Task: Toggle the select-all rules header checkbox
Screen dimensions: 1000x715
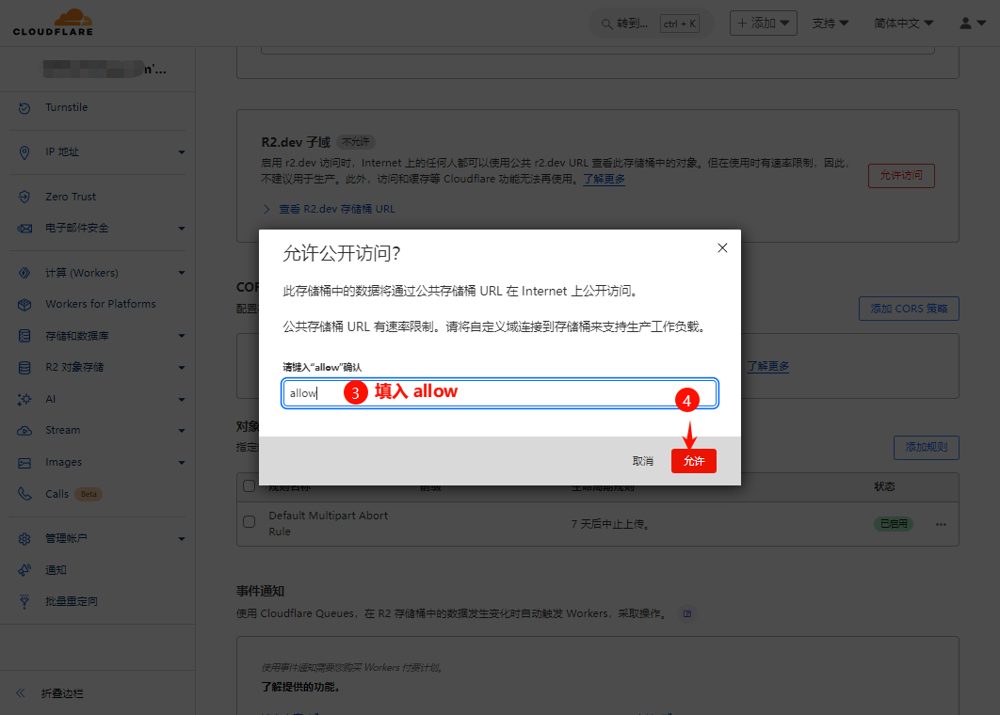Action: [x=249, y=486]
